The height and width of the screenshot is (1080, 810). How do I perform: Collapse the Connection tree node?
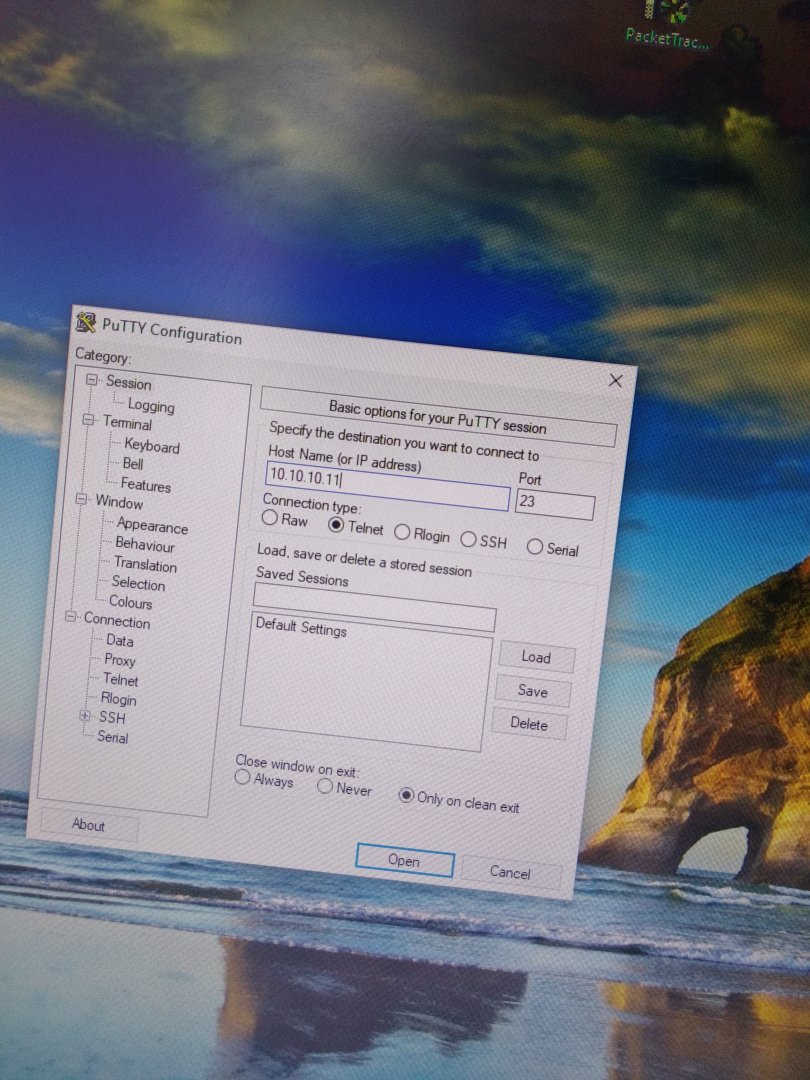pos(71,616)
